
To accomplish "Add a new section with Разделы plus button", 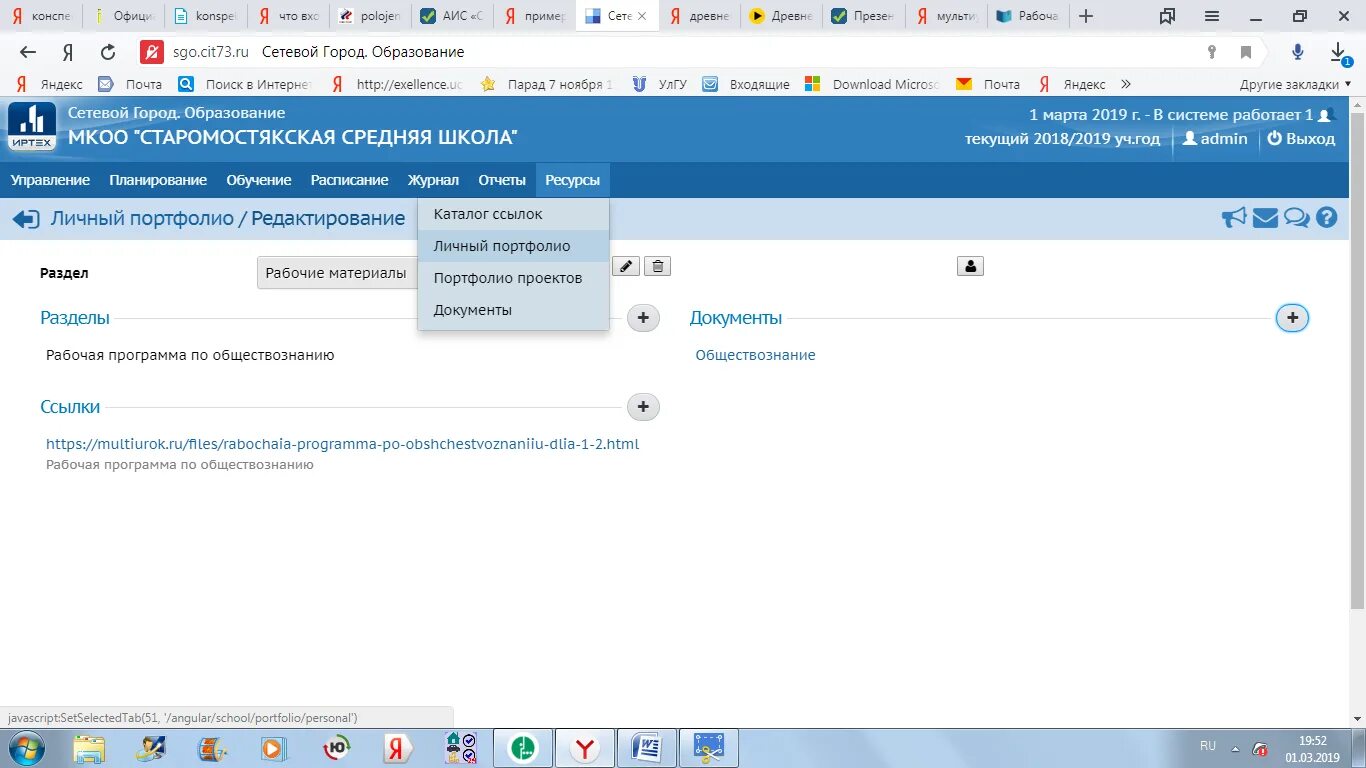I will pos(643,318).
